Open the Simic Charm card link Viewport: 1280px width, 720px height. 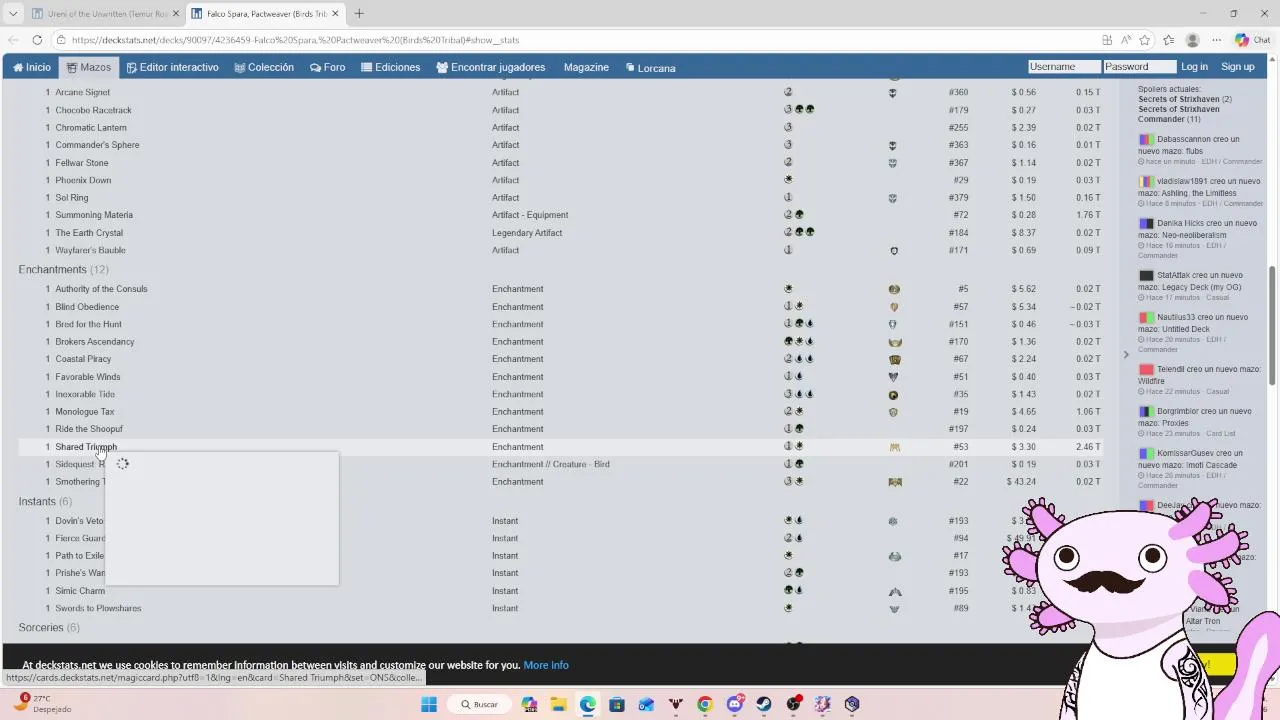(80, 591)
